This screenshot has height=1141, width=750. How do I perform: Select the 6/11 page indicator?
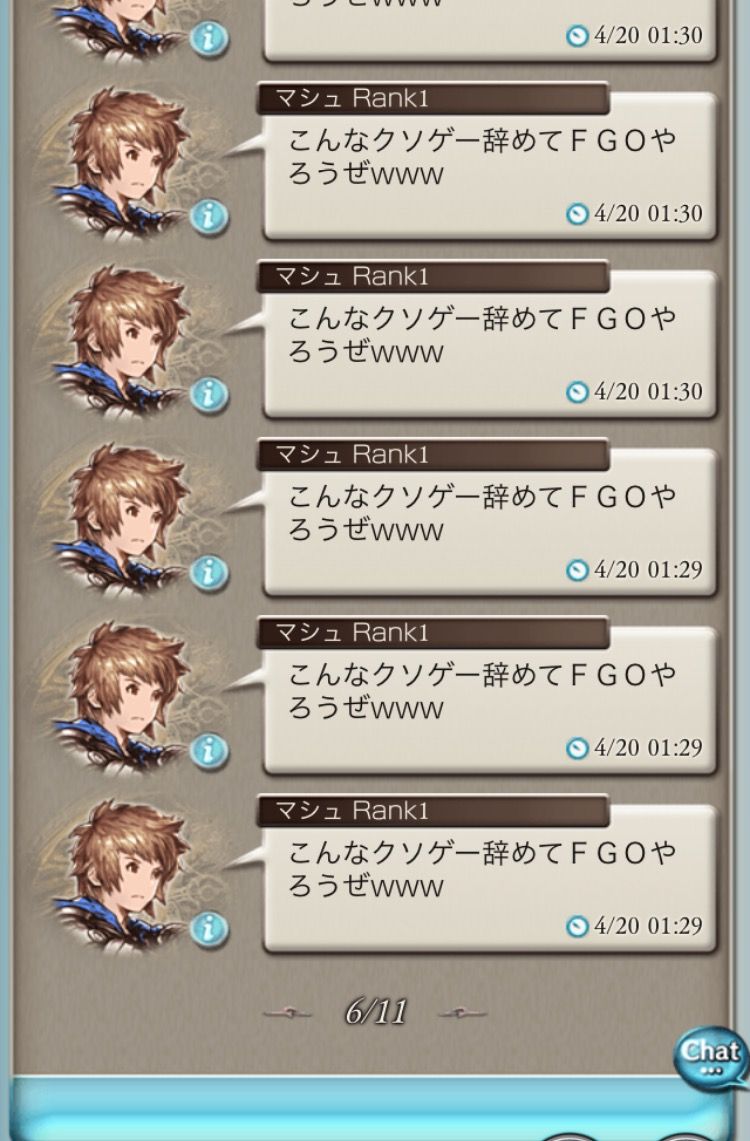click(375, 1011)
